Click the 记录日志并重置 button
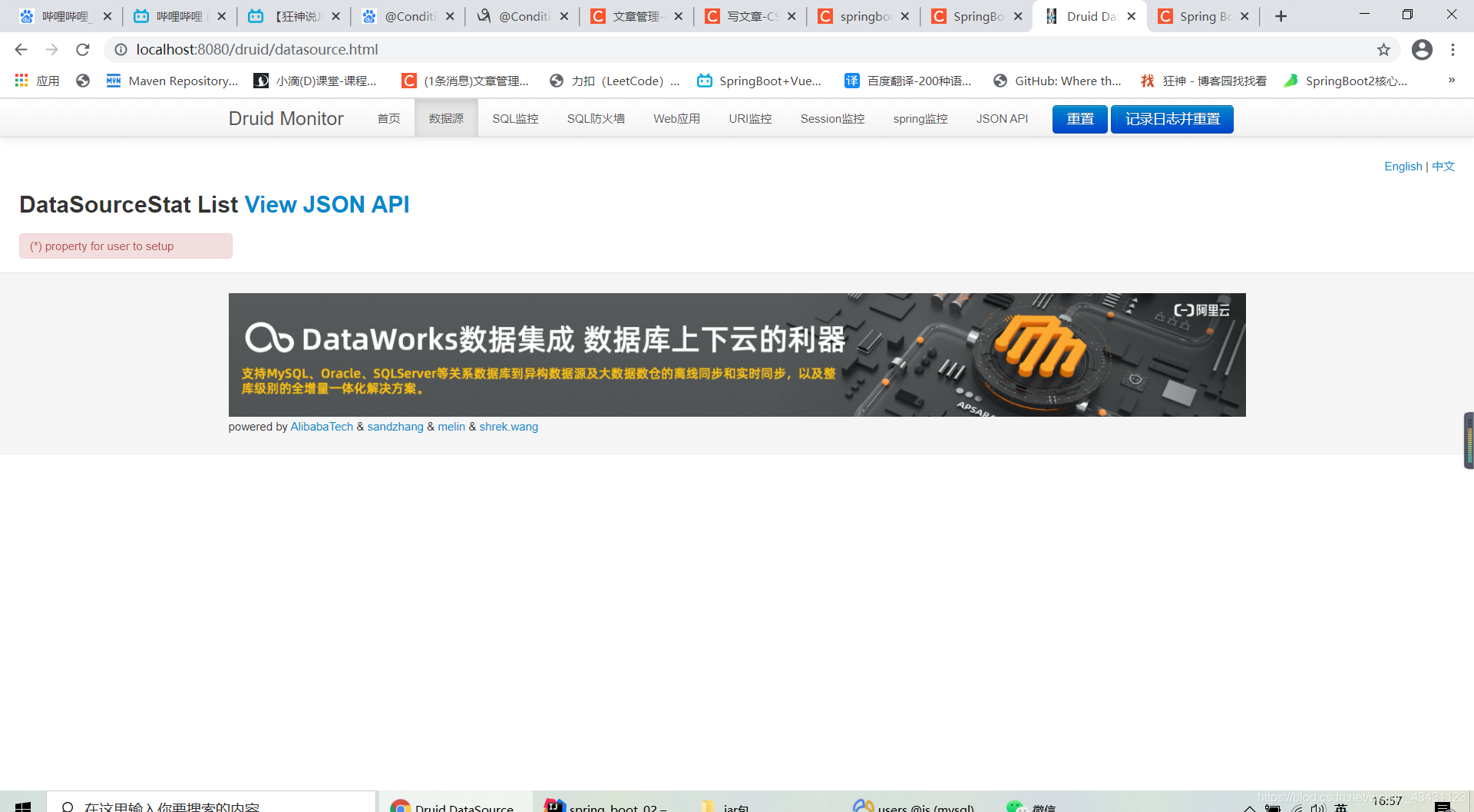The width and height of the screenshot is (1474, 812). point(1172,119)
